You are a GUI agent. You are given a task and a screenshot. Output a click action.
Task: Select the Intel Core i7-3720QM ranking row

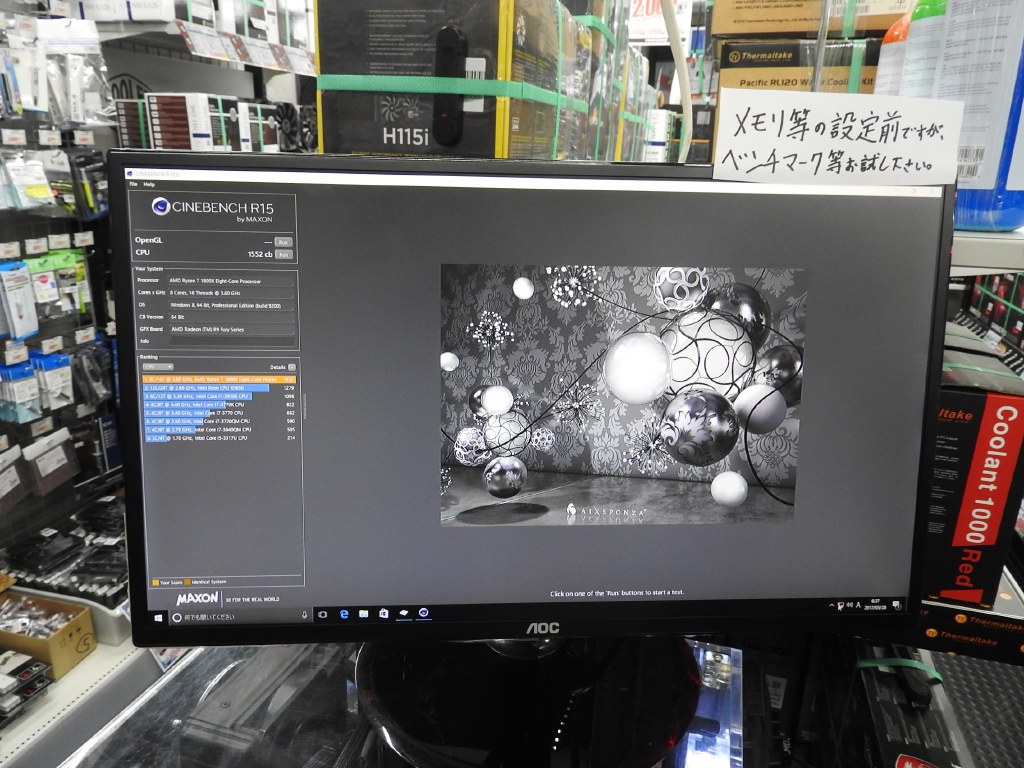pyautogui.click(x=220, y=421)
